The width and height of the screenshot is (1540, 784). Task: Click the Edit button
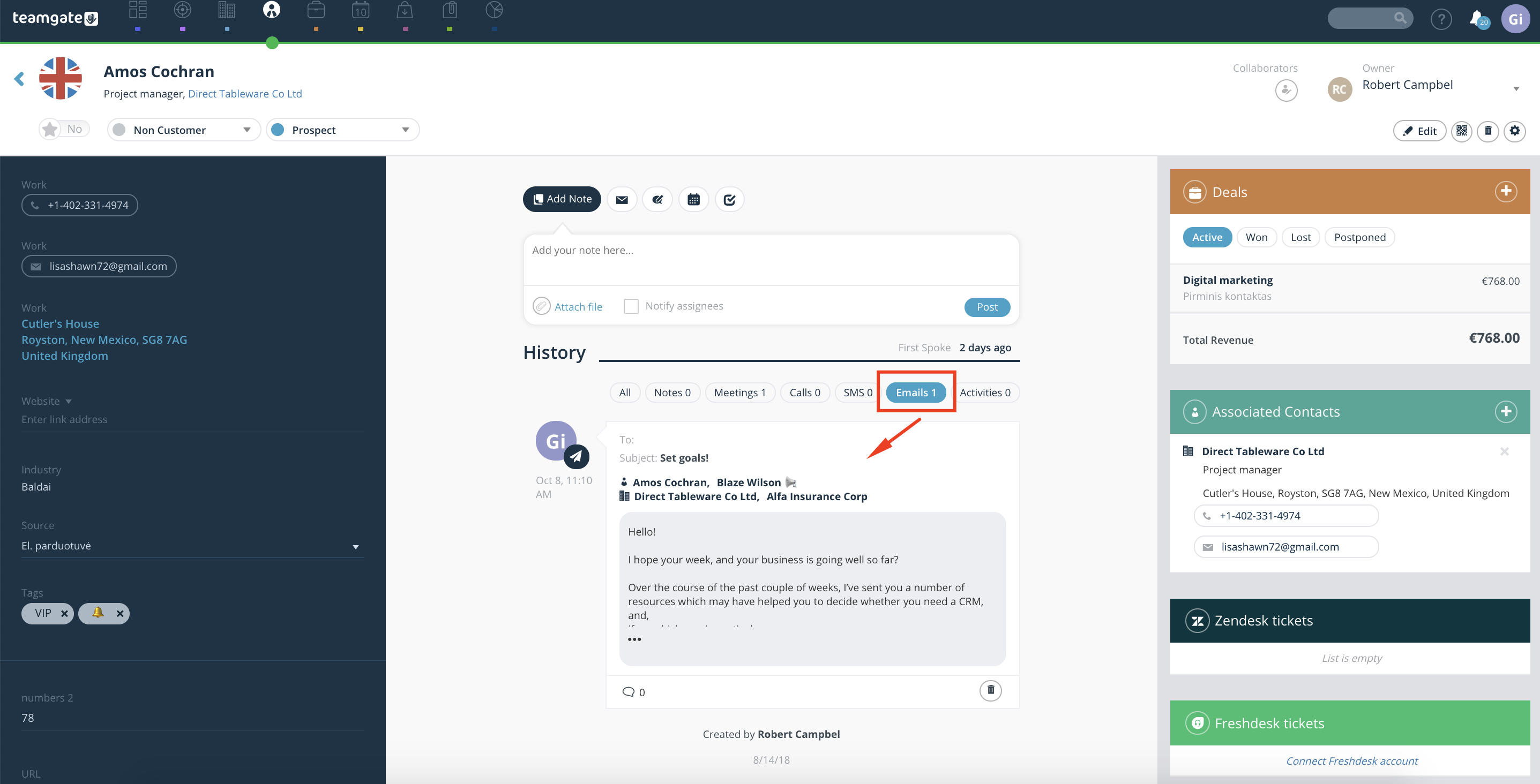click(x=1419, y=131)
